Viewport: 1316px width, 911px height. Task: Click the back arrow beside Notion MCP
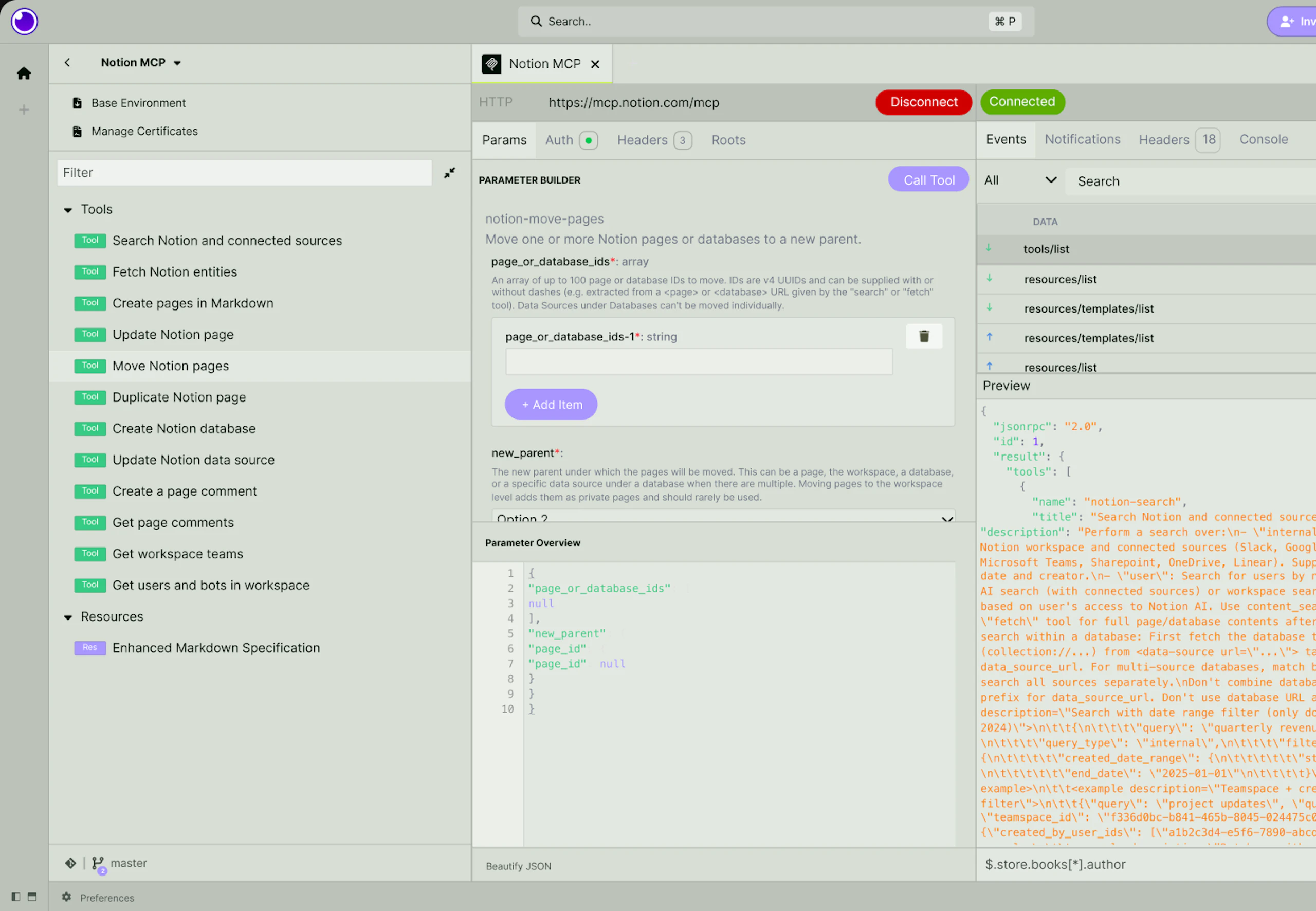(67, 62)
